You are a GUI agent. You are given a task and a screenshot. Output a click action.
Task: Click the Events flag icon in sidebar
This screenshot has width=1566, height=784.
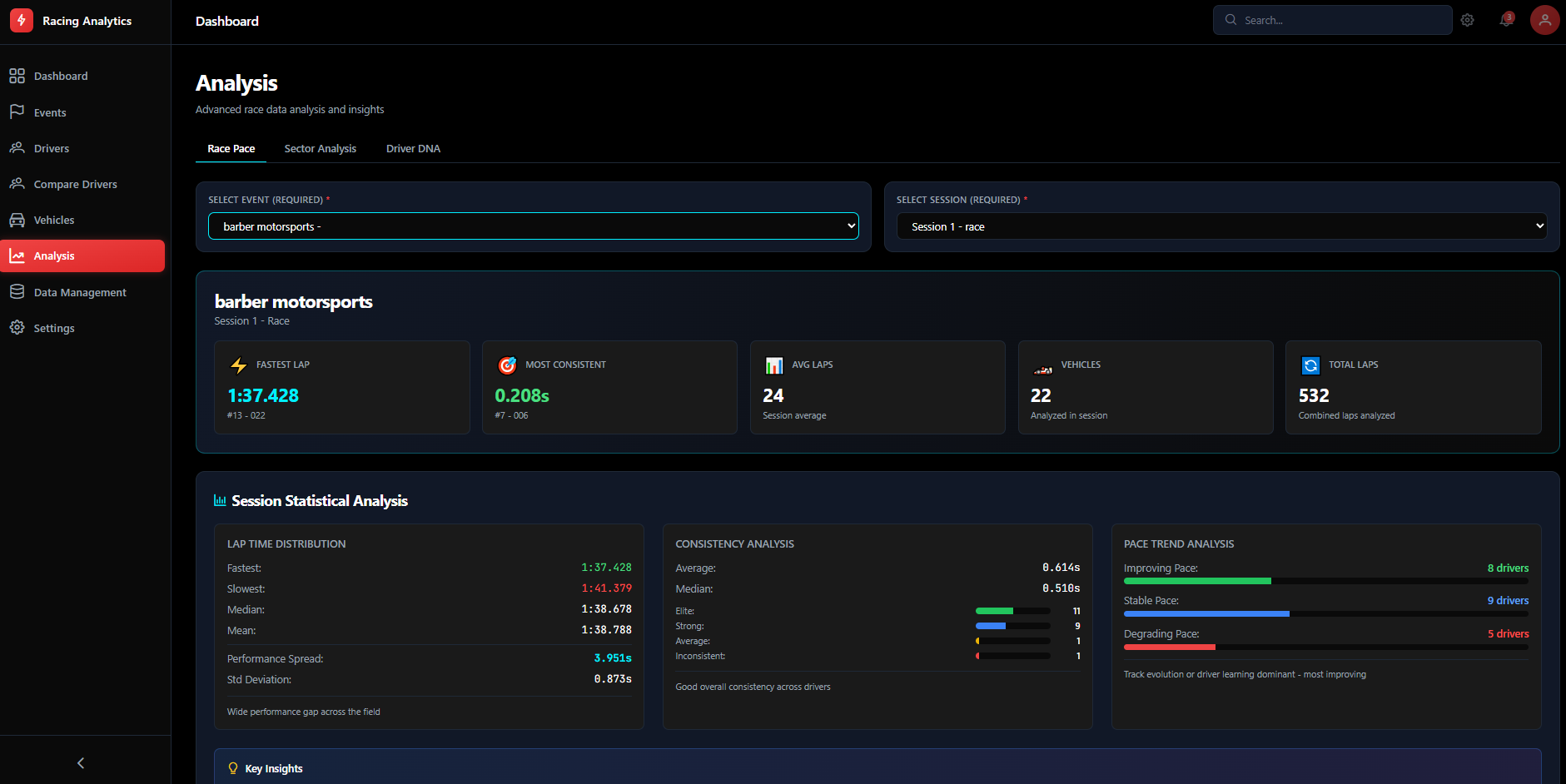point(17,112)
